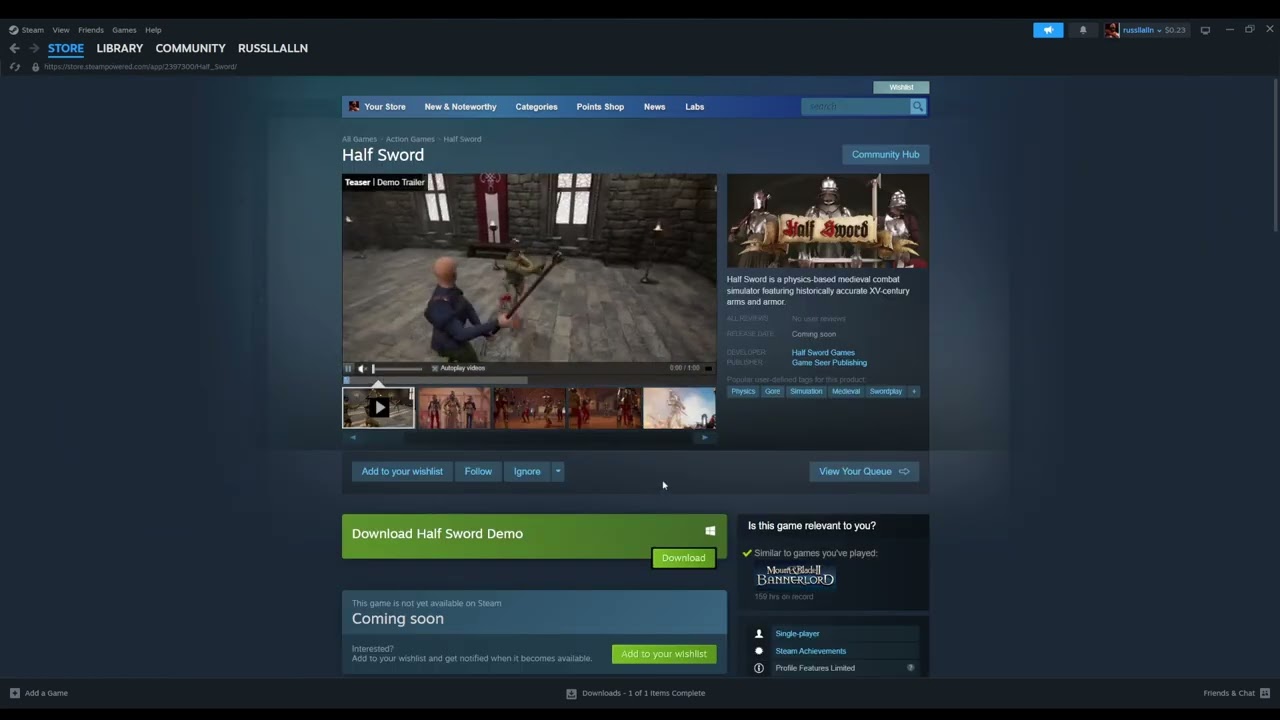The height and width of the screenshot is (720, 1280).
Task: Toggle the Autoplay videos checkbox
Action: coord(435,368)
